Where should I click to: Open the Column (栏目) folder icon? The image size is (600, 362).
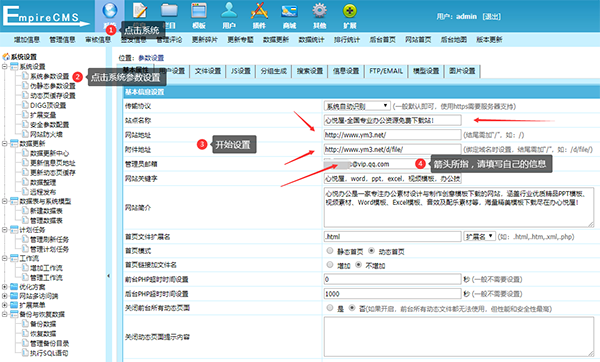pos(169,11)
